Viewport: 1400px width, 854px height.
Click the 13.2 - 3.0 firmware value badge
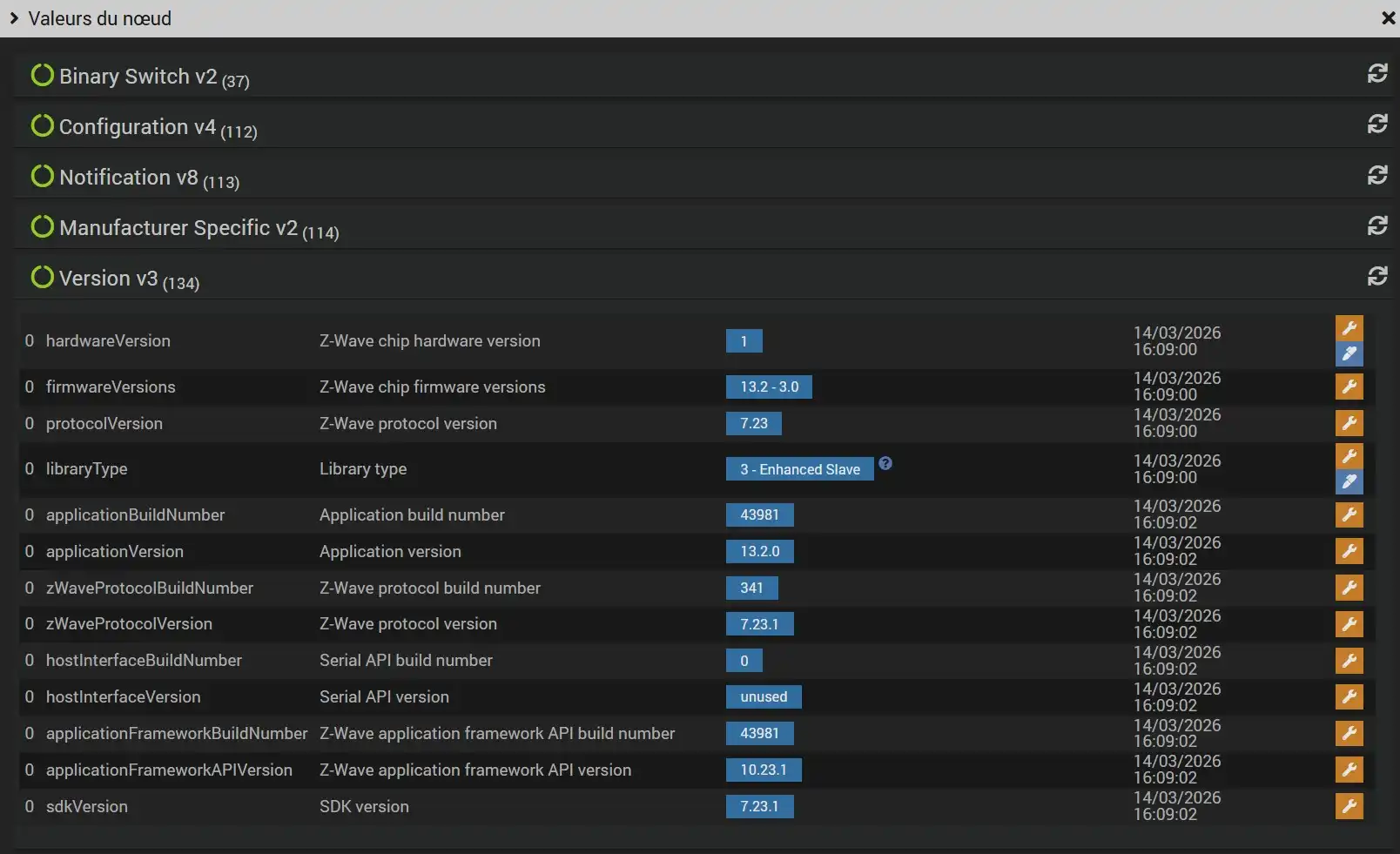coord(769,387)
